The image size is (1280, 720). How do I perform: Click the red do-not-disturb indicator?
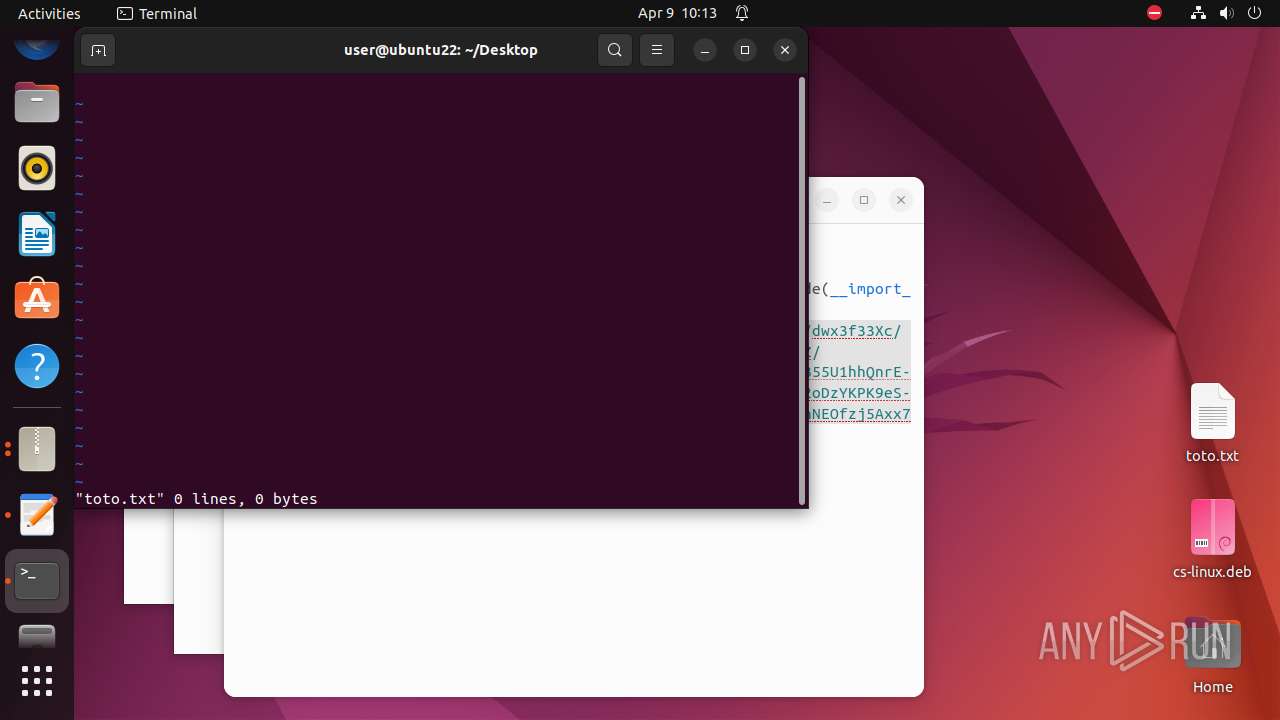(x=1154, y=13)
